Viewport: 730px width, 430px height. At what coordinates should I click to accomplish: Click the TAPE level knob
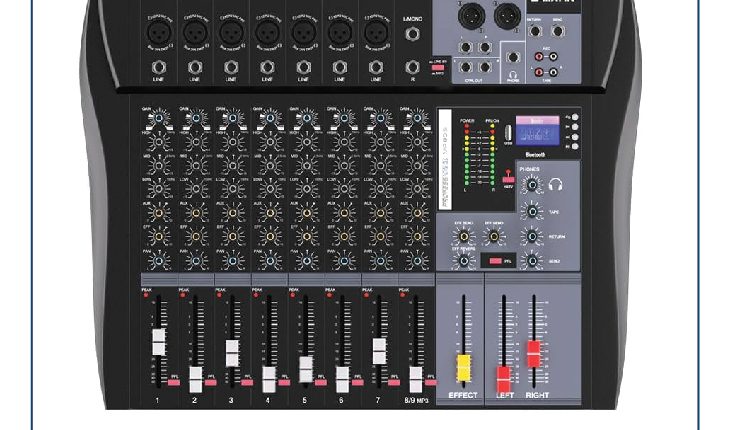(x=532, y=211)
